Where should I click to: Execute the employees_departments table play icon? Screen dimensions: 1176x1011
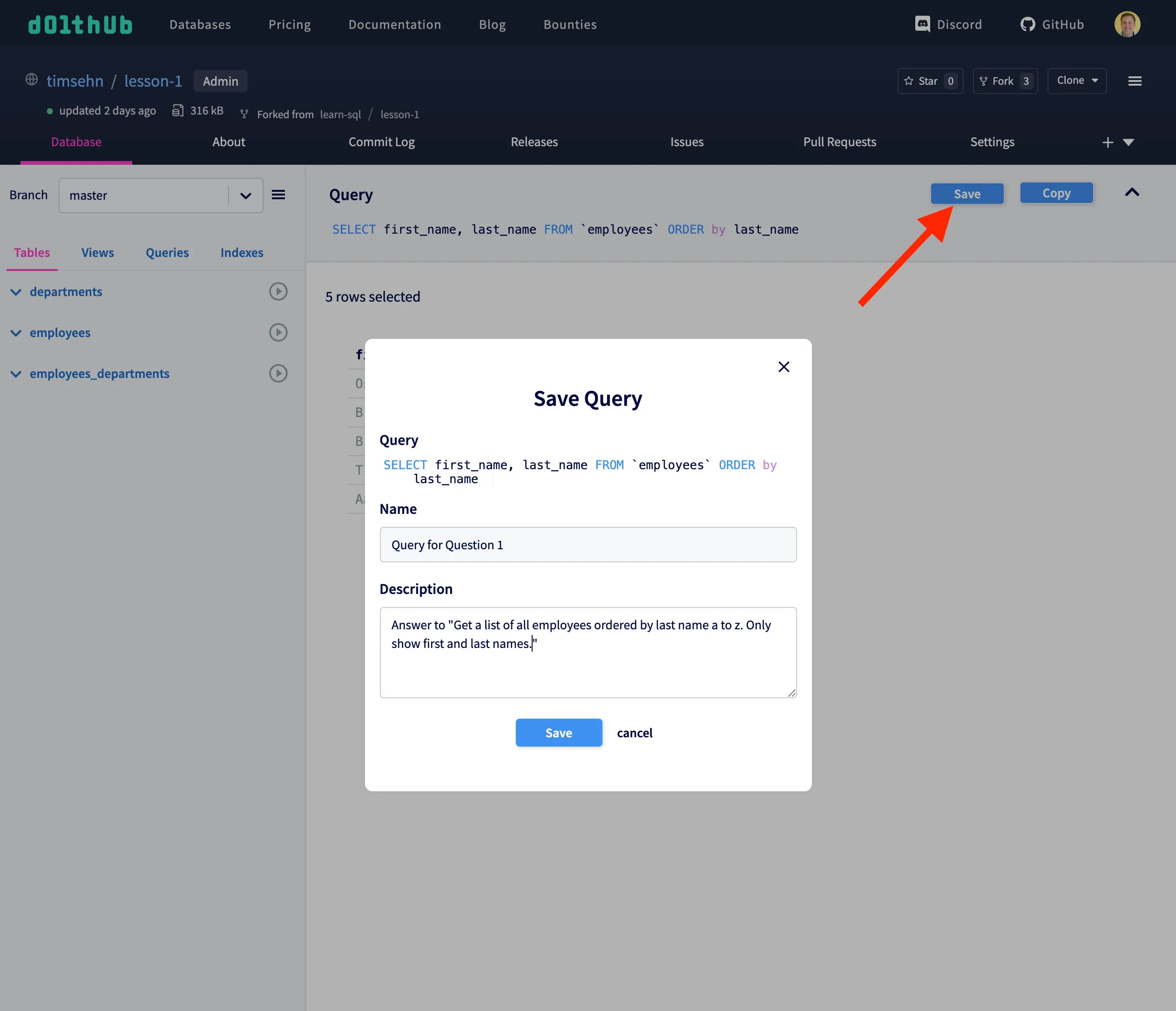point(277,373)
